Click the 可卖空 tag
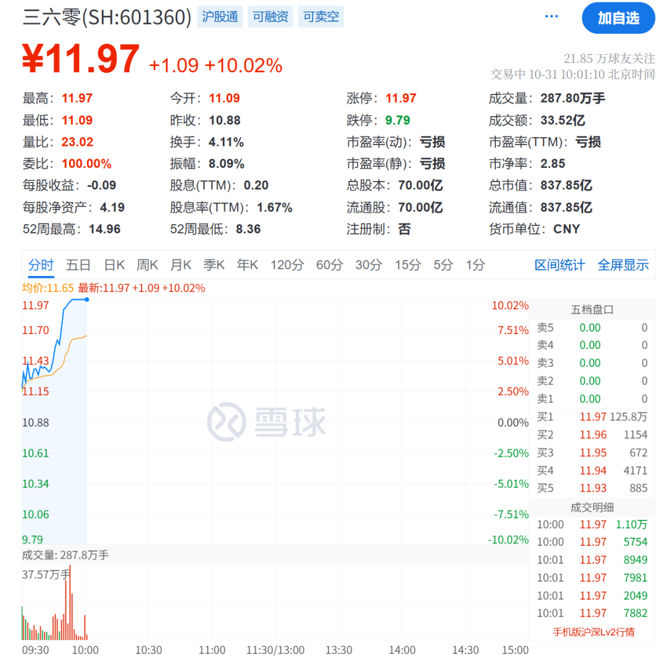This screenshot has height=665, width=667. coord(320,17)
